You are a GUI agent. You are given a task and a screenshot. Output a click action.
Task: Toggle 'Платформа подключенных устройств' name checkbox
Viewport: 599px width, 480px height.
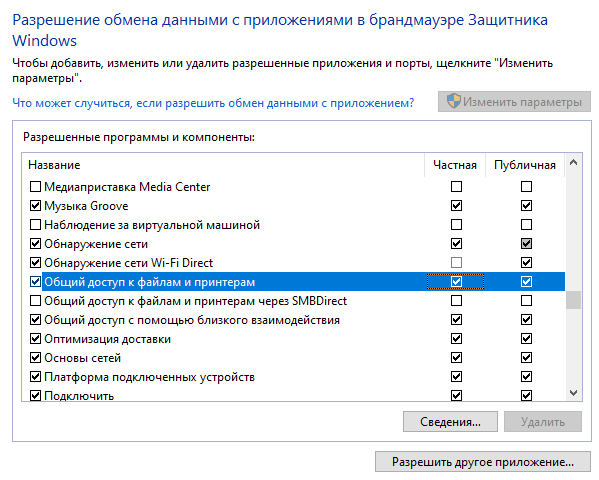click(35, 377)
